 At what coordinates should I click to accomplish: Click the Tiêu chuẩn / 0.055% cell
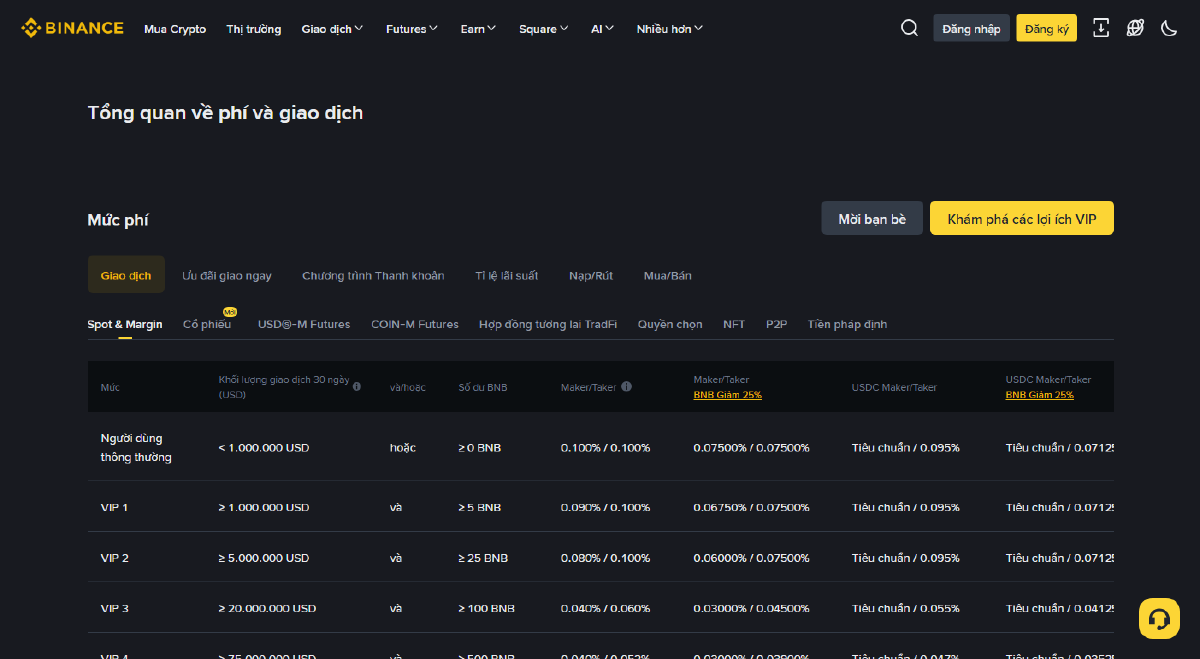pyautogui.click(x=905, y=608)
